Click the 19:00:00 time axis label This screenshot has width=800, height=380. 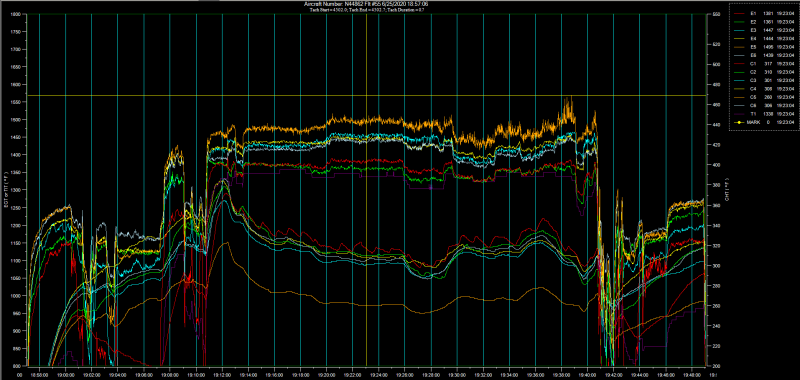(x=66, y=374)
